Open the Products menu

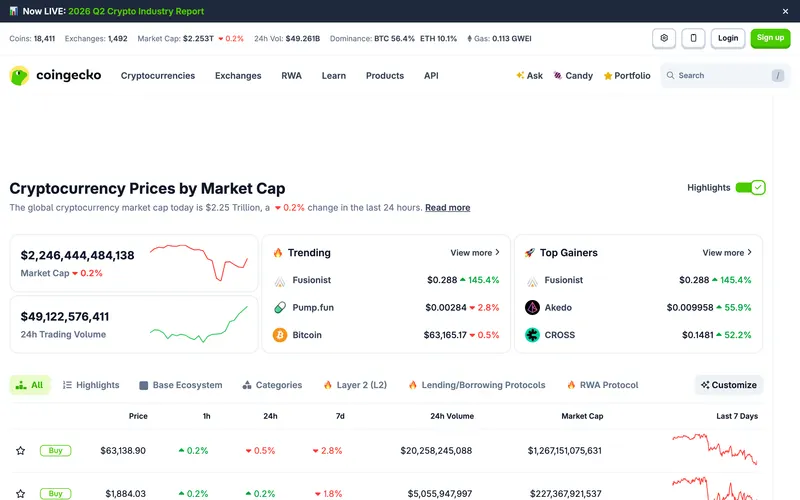(385, 76)
